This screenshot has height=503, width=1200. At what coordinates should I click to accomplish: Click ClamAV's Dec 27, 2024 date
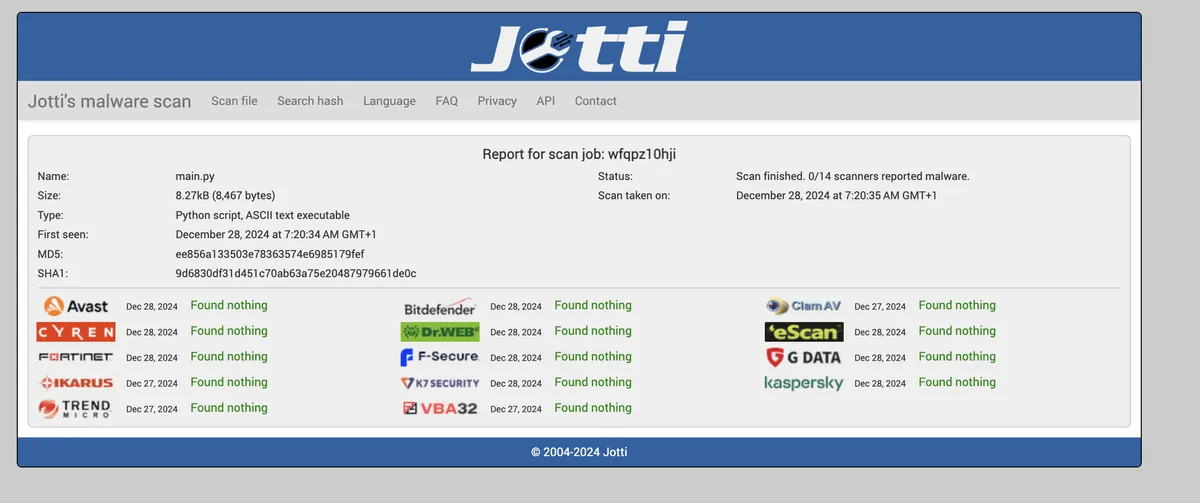tap(880, 307)
